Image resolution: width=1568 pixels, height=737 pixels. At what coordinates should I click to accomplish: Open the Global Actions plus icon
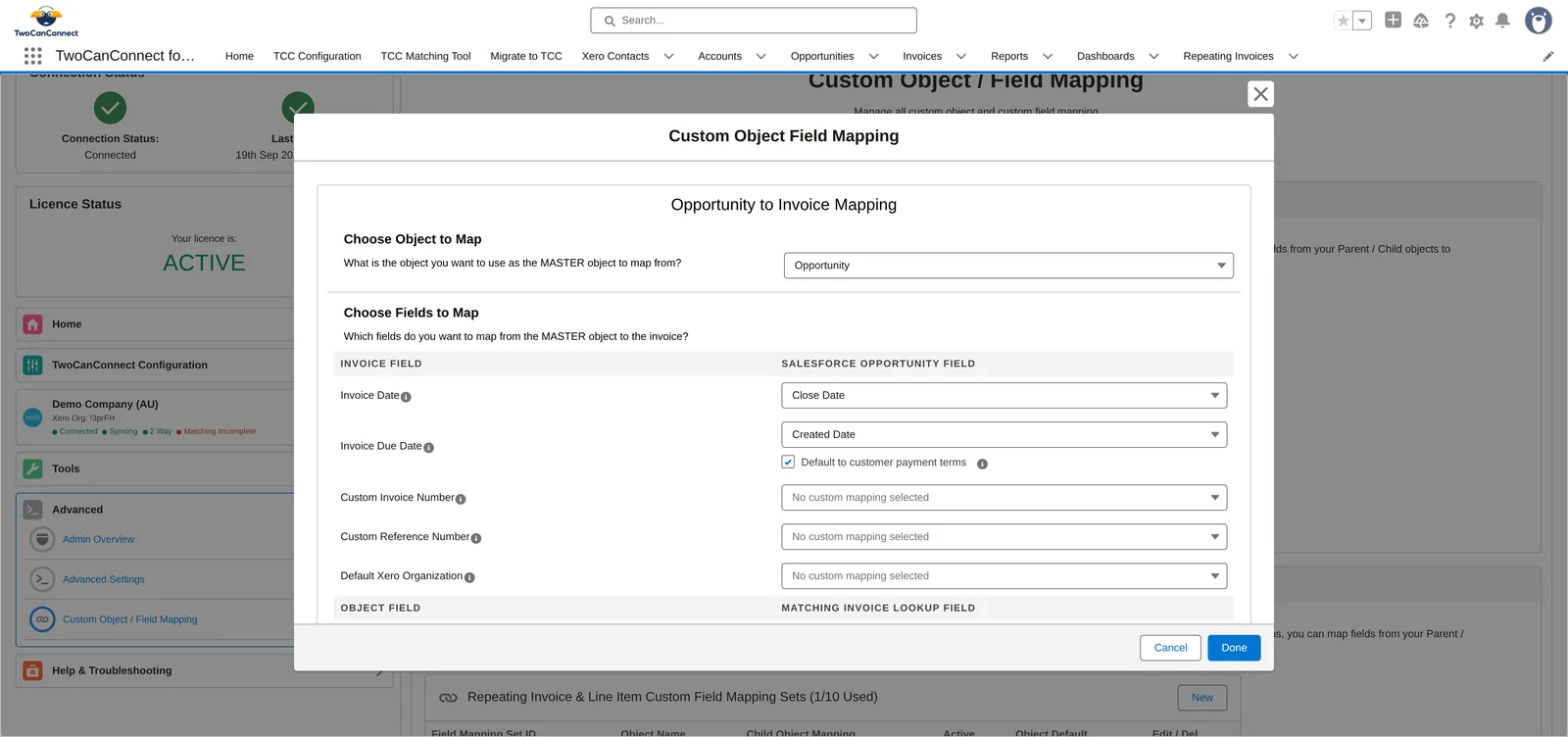click(1393, 20)
